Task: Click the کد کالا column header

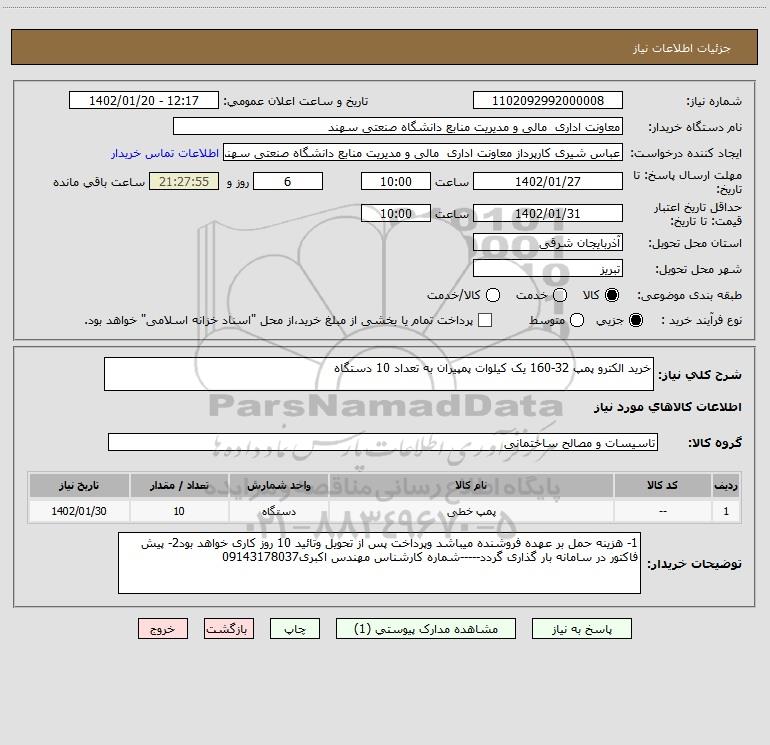Action: (x=662, y=486)
